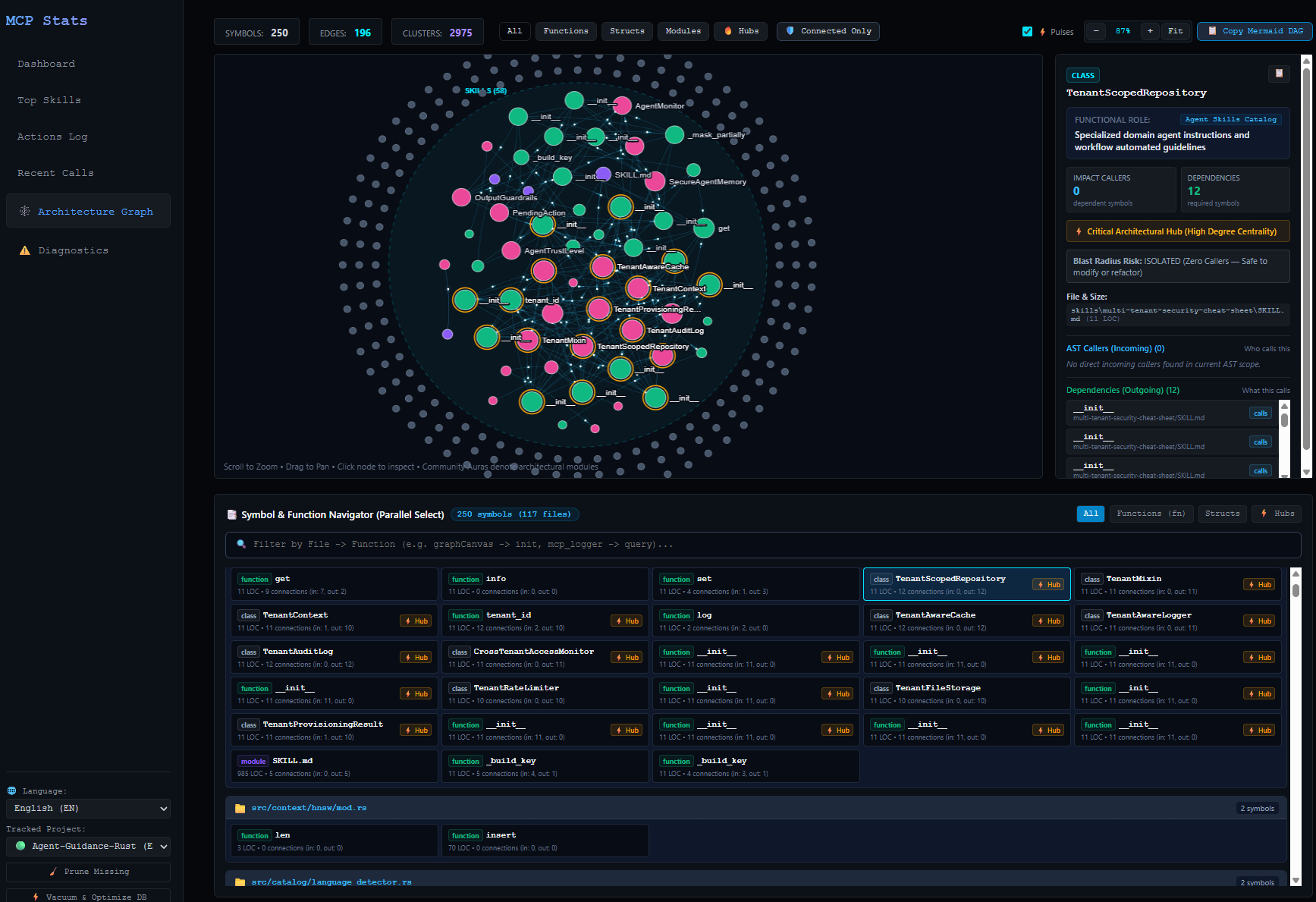
Task: Click the folder icon for src/catalog/language_detector.rs
Action: [x=240, y=882]
